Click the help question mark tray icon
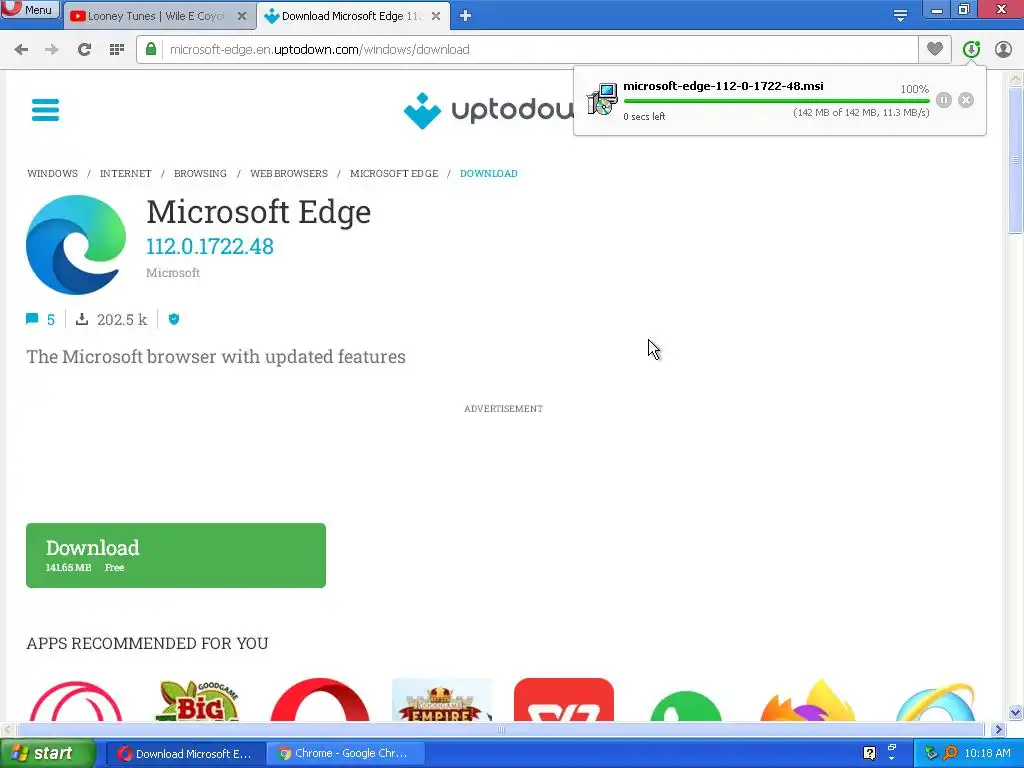The image size is (1024, 768). pyautogui.click(x=869, y=753)
